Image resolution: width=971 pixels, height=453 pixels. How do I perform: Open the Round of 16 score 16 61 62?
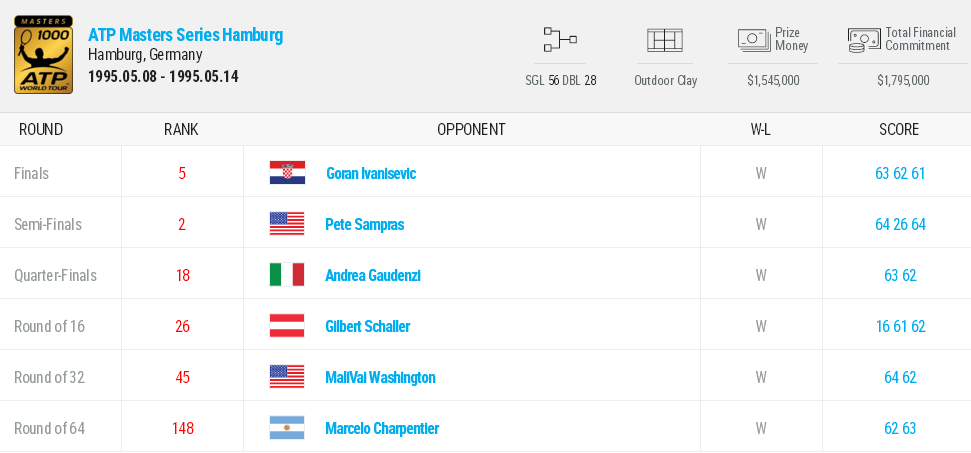click(x=900, y=326)
